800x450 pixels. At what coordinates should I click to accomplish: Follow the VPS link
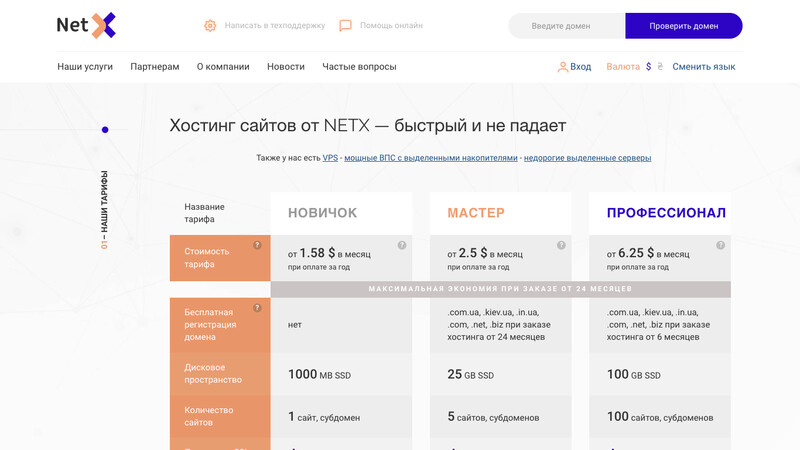[x=330, y=158]
